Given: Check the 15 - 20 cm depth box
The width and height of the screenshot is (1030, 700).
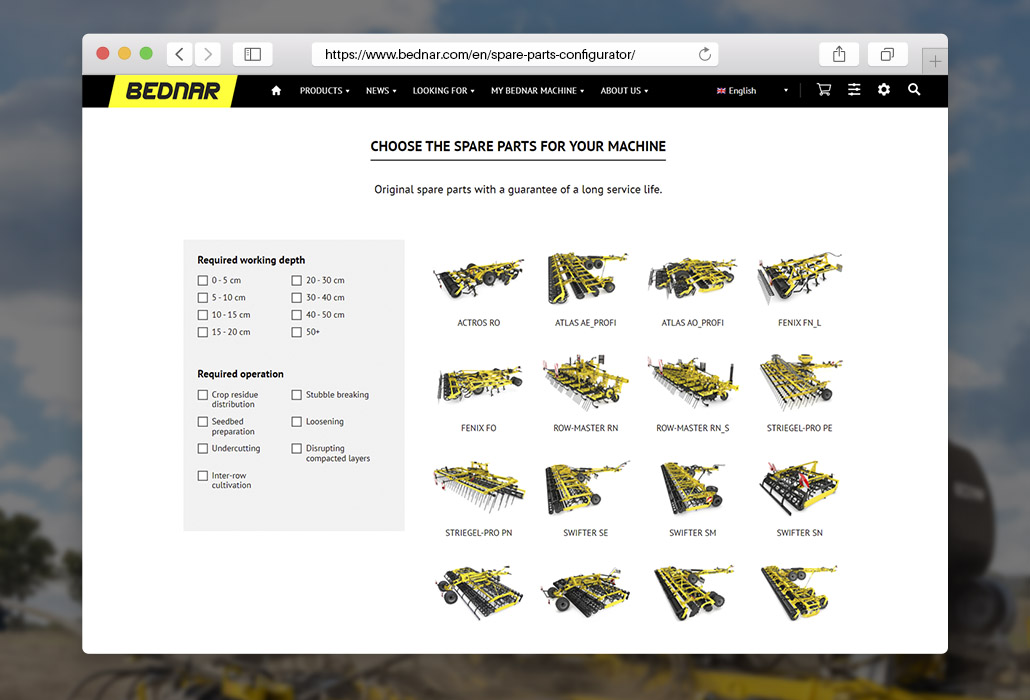Looking at the screenshot, I should pyautogui.click(x=203, y=332).
